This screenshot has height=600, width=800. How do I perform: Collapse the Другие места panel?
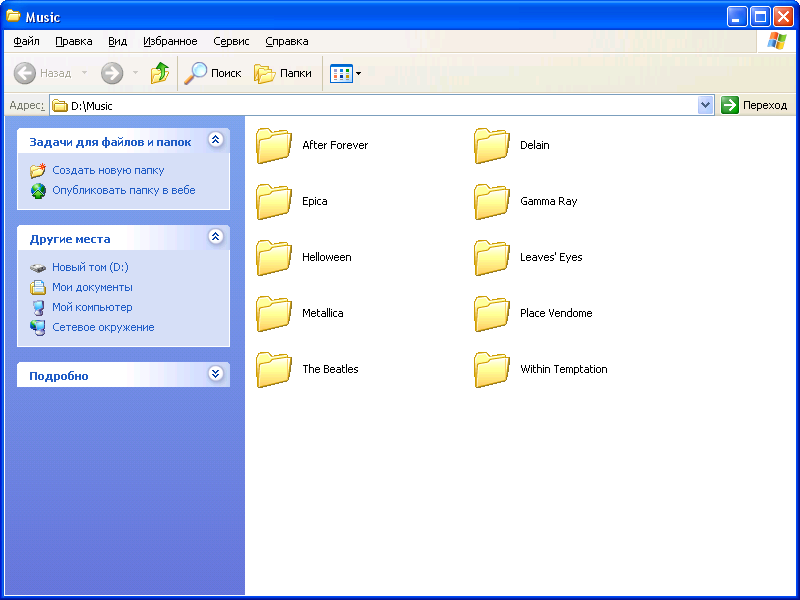(215, 238)
